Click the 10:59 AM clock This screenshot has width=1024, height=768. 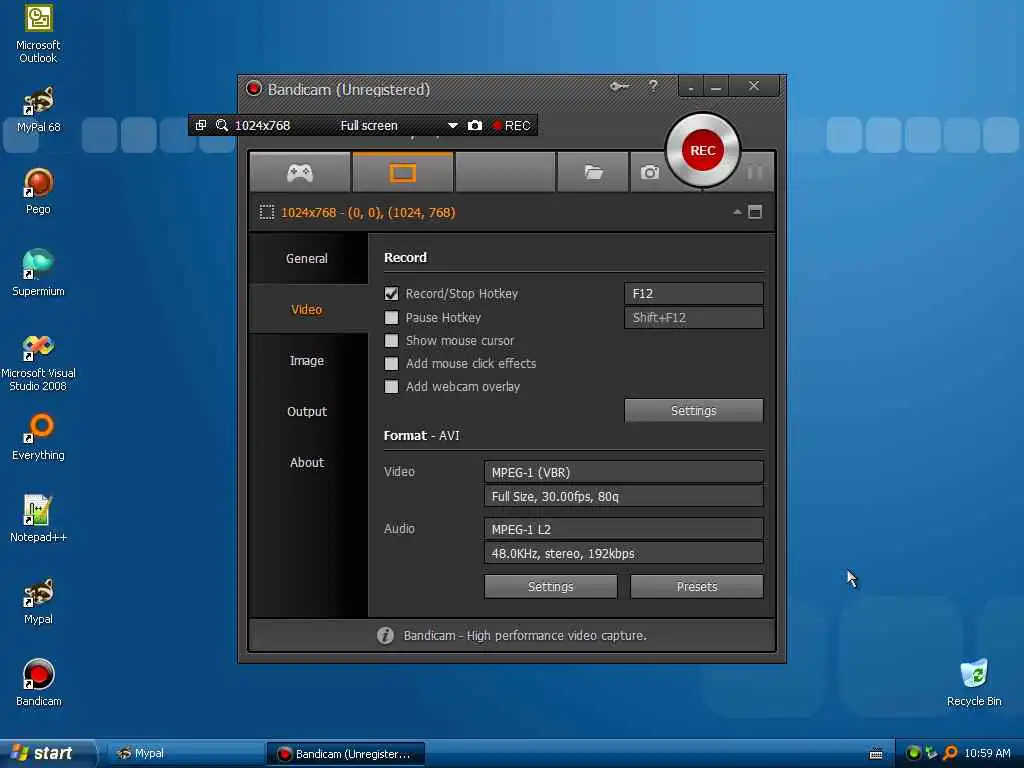pyautogui.click(x=987, y=753)
